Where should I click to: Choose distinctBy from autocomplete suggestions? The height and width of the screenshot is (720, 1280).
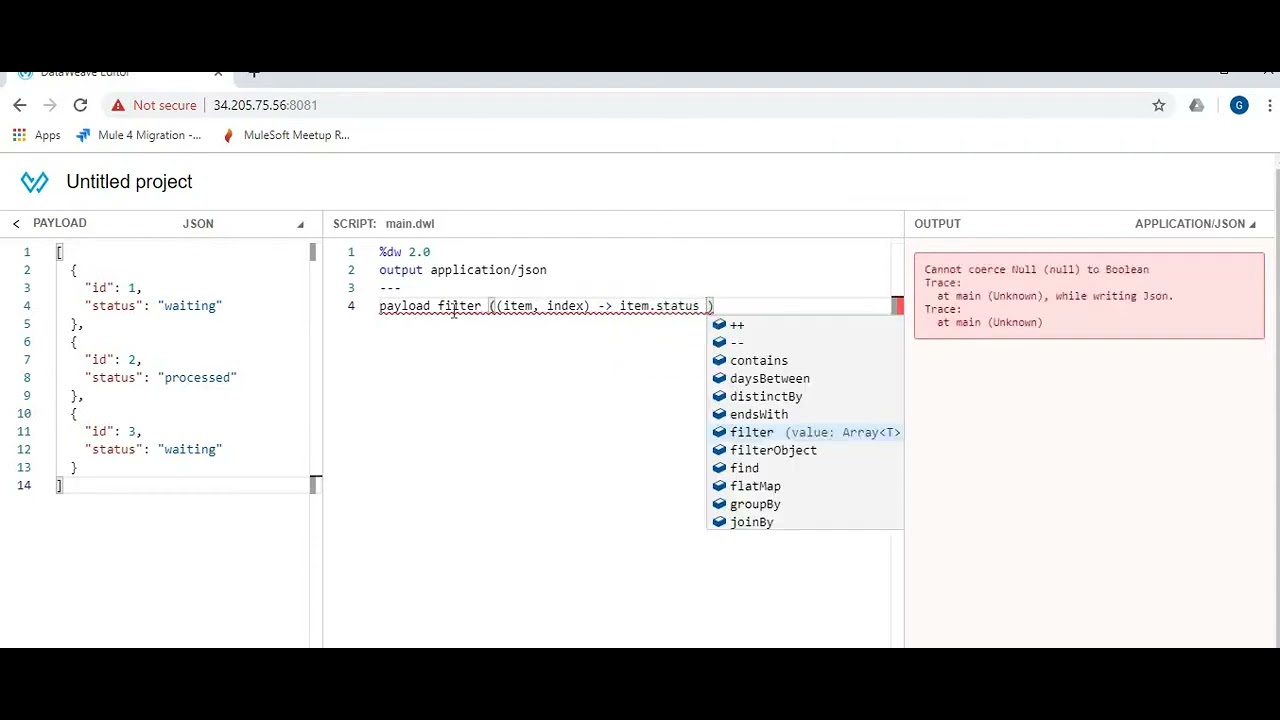[806, 397]
